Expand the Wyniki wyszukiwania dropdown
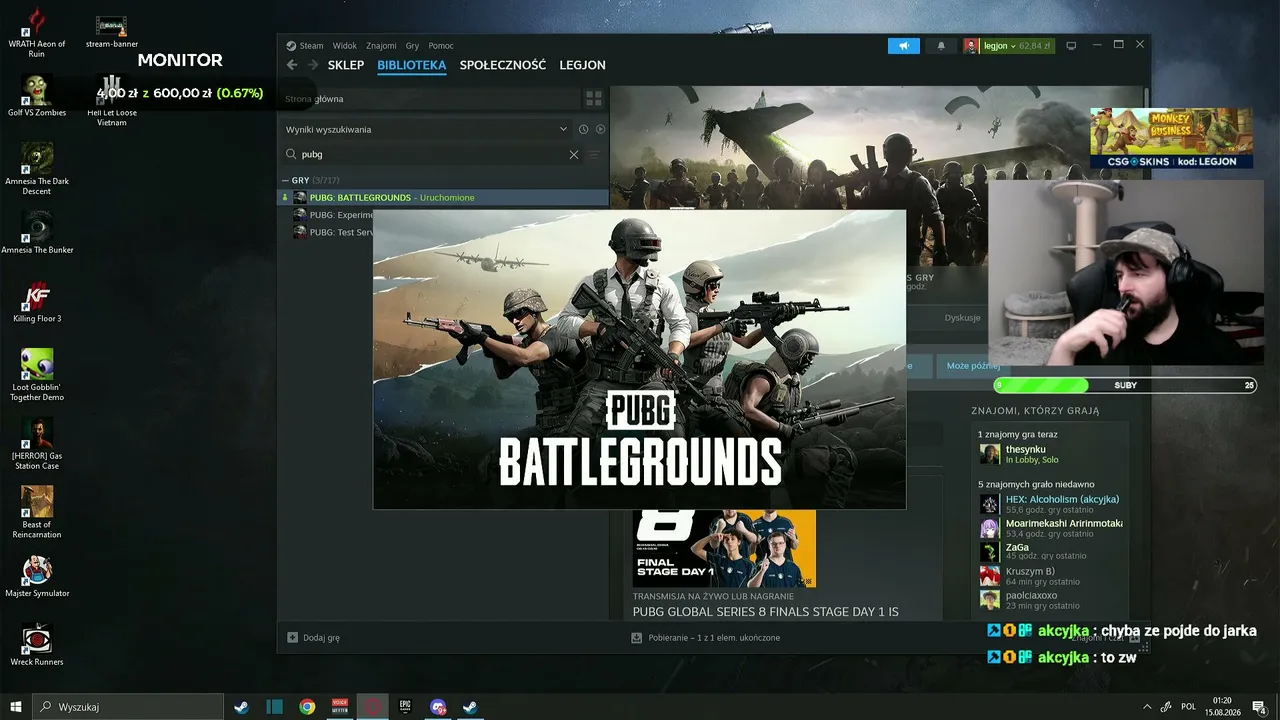The width and height of the screenshot is (1280, 720). pos(426,129)
